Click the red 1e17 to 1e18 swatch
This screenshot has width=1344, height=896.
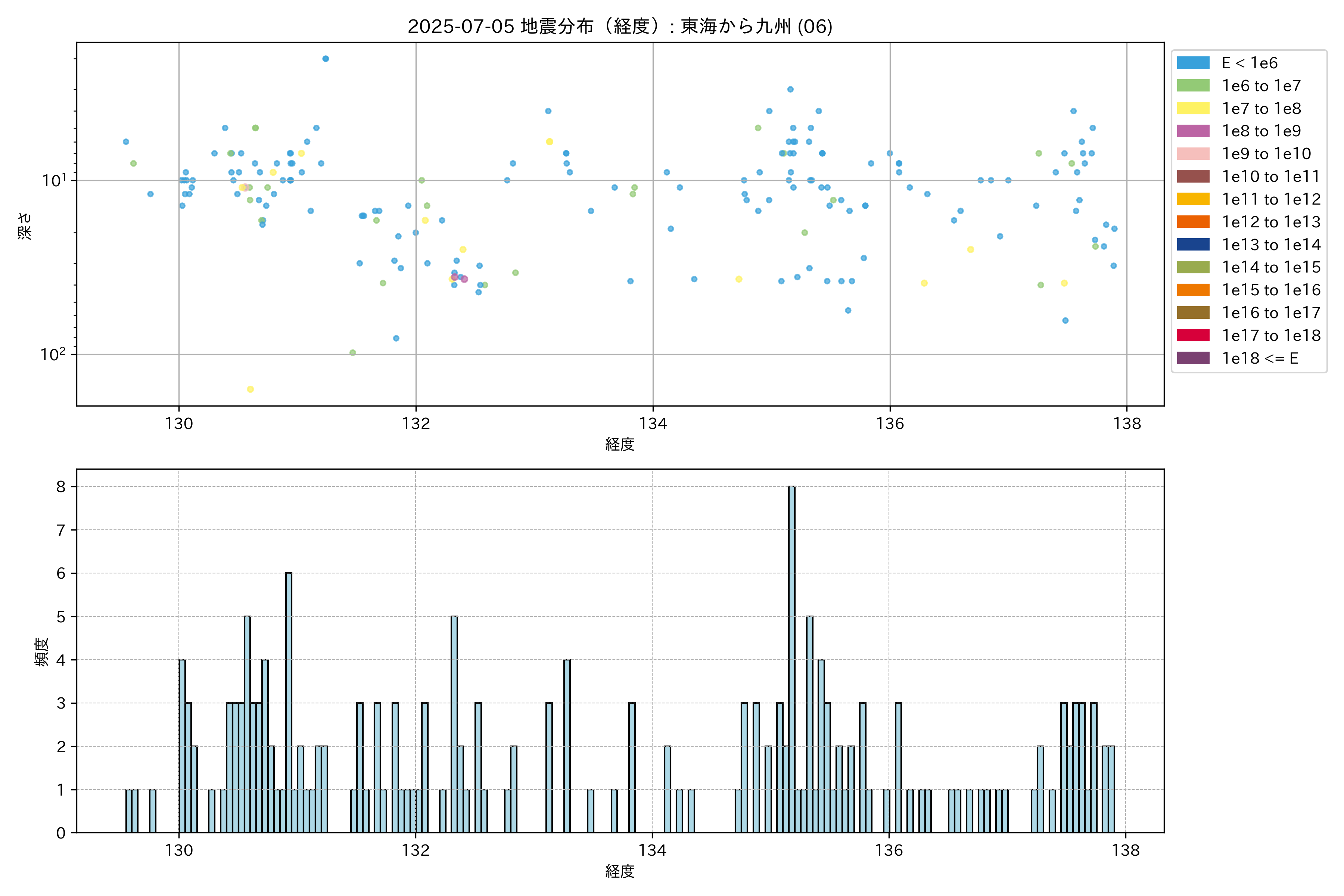[x=1192, y=335]
